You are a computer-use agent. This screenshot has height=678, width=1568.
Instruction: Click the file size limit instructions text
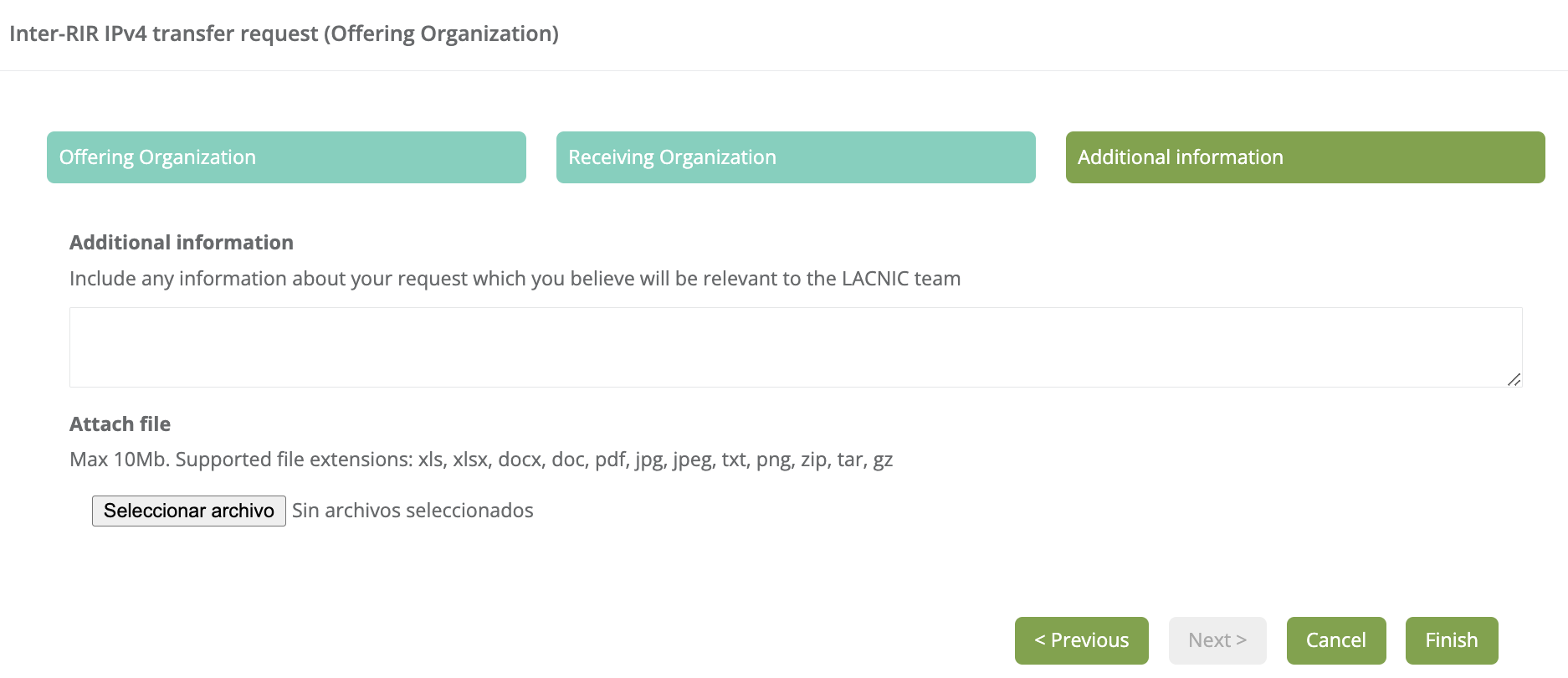(480, 460)
